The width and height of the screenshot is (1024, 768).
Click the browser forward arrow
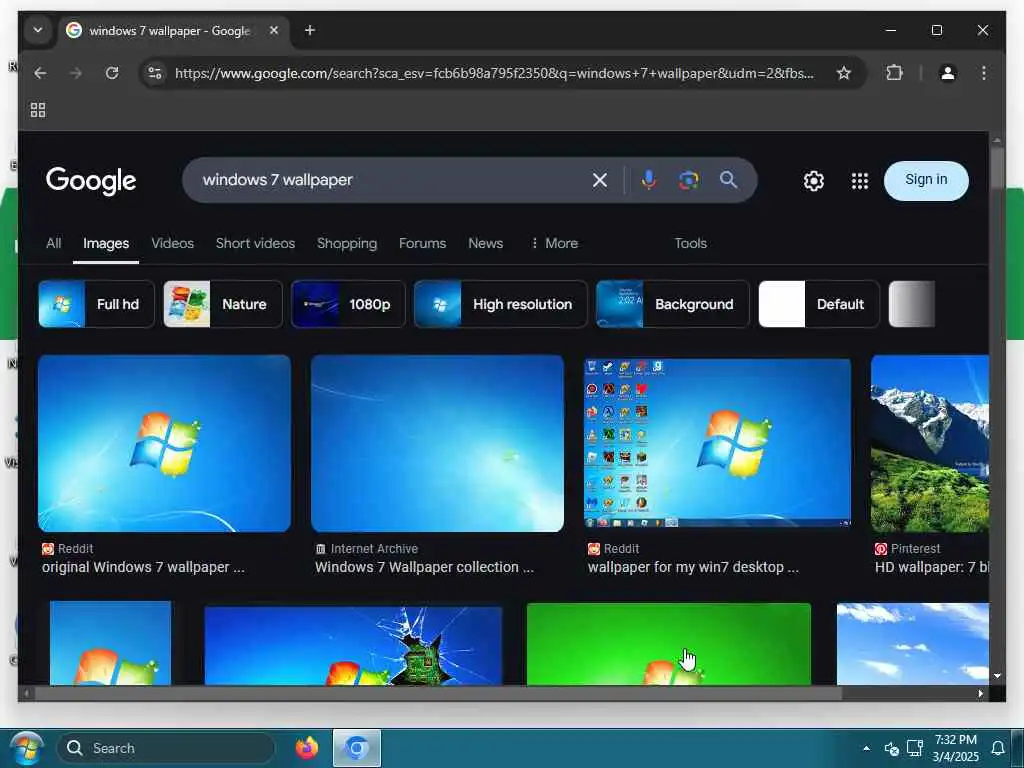tap(76, 73)
